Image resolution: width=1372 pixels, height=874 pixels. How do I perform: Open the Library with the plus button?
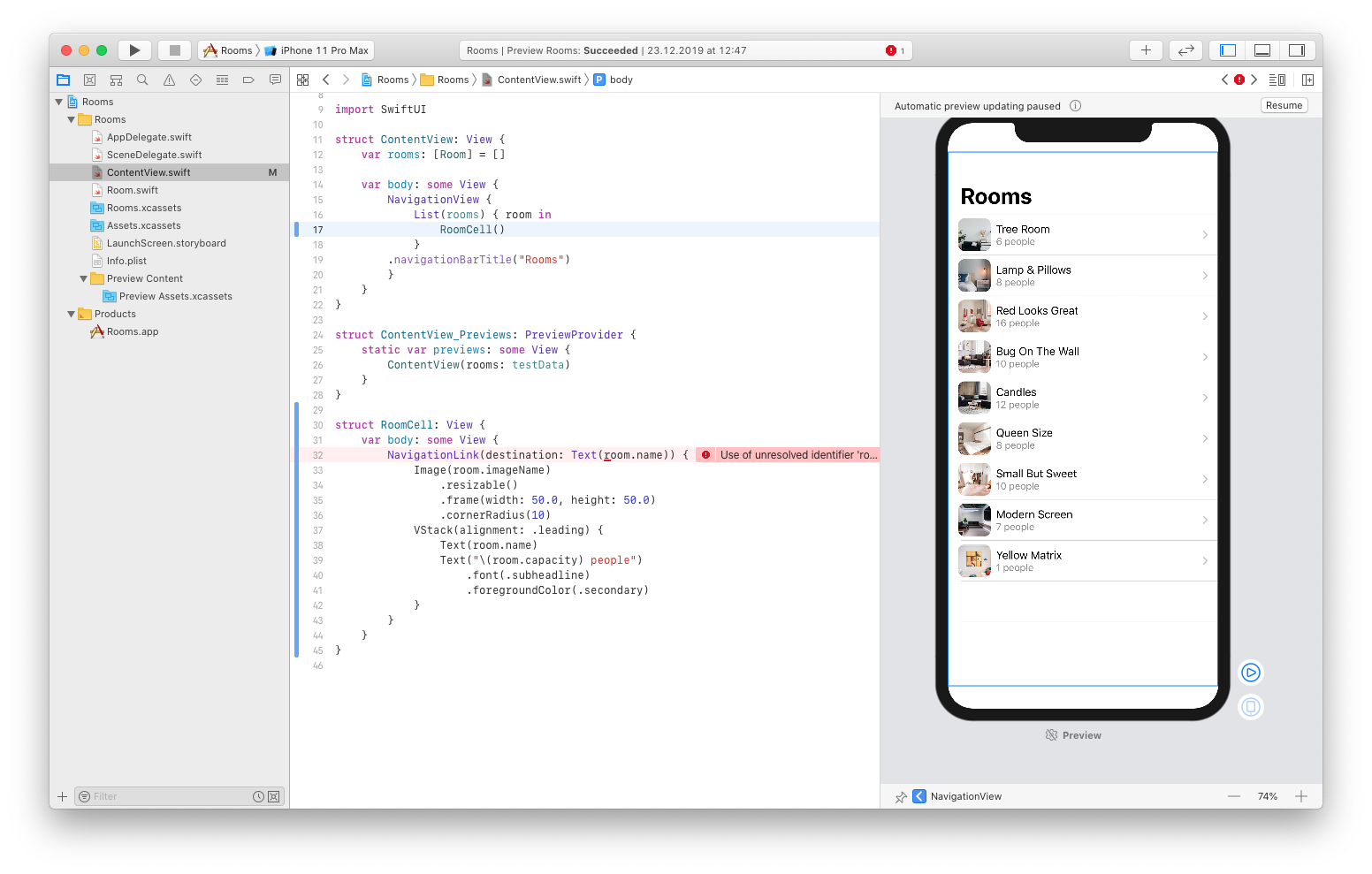click(x=1146, y=49)
